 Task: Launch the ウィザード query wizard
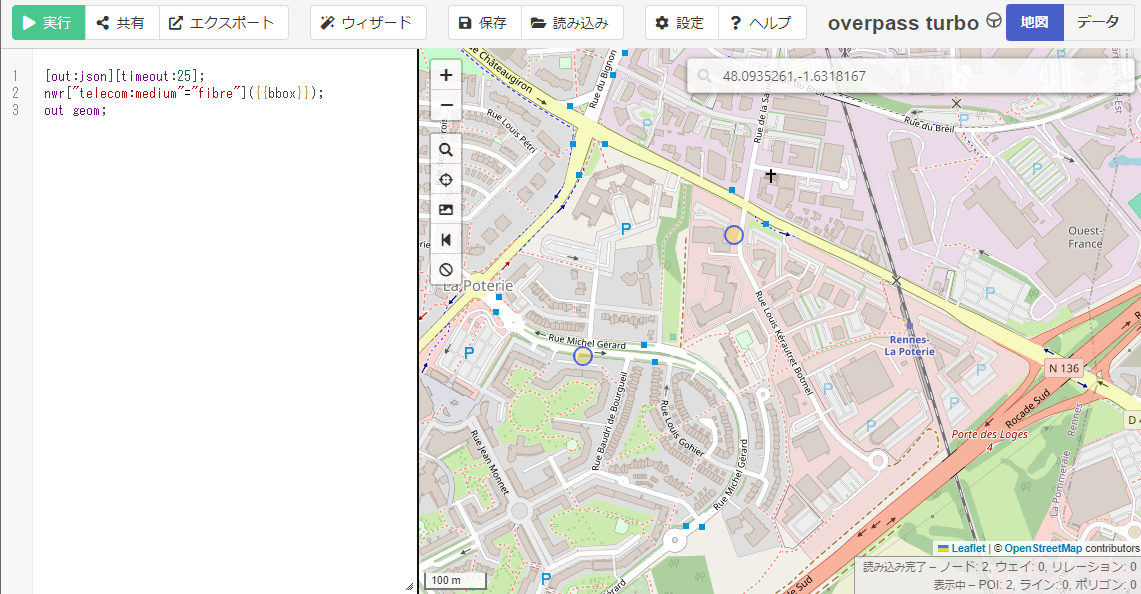[368, 23]
